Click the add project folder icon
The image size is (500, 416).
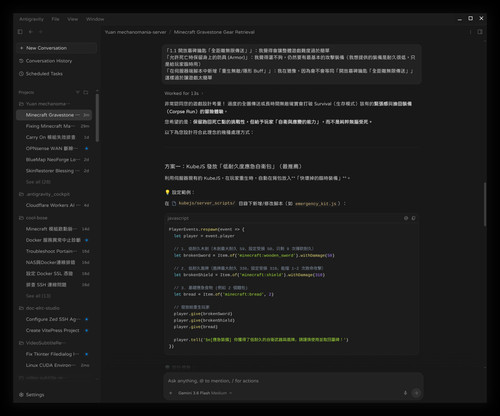[86, 92]
